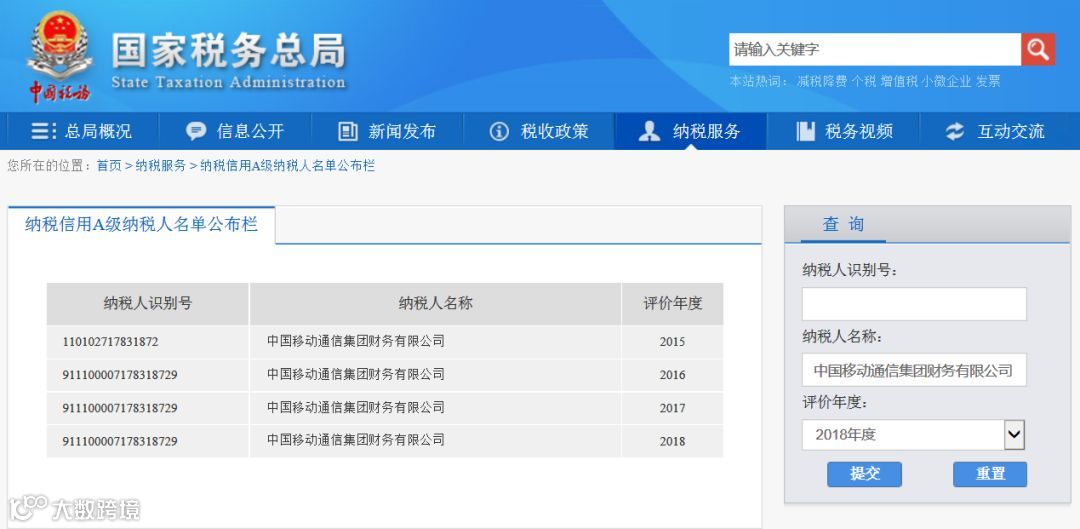The width and height of the screenshot is (1080, 529).
Task: Click year value 2015
Action: [672, 342]
